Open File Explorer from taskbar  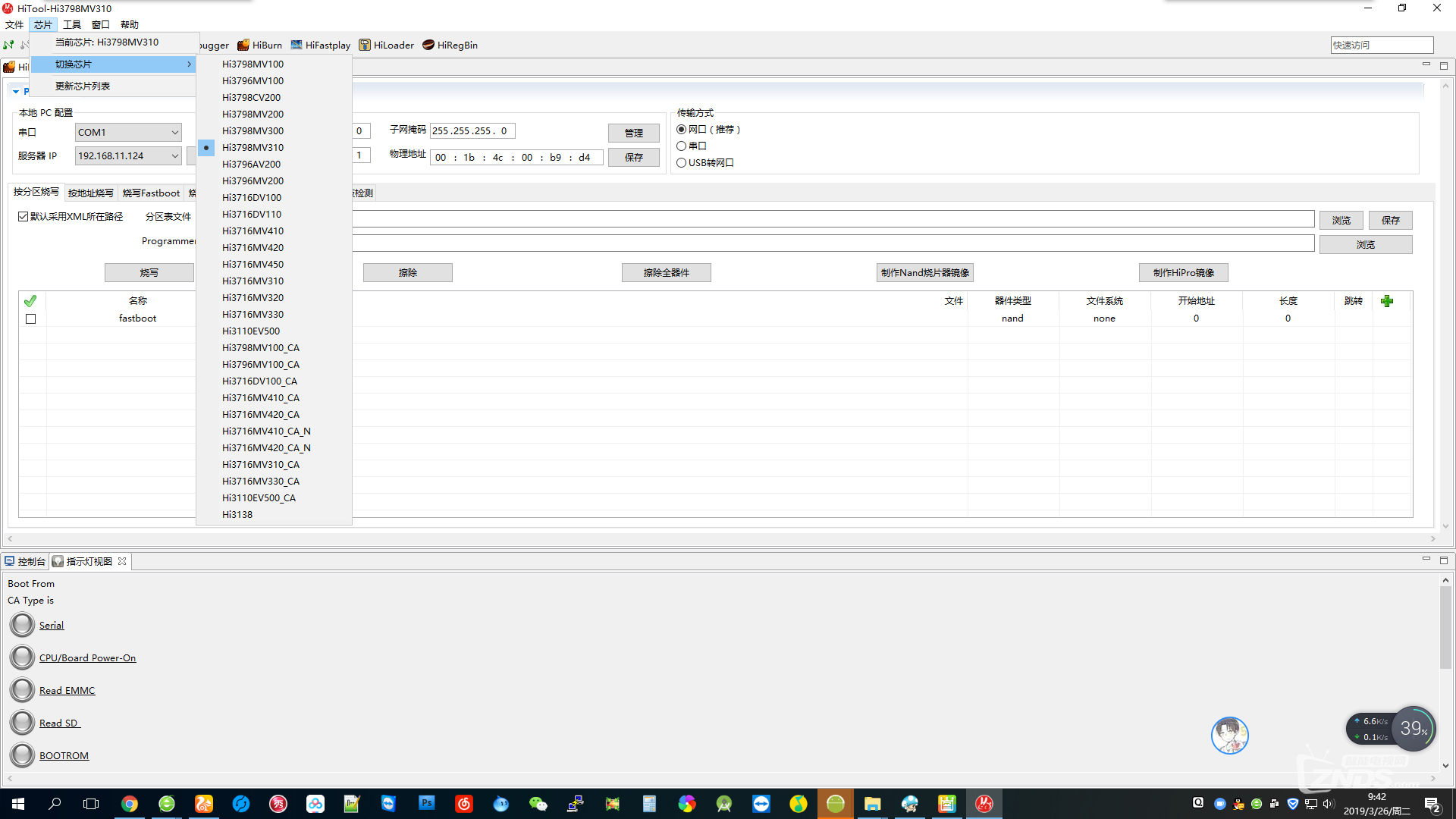(872, 804)
